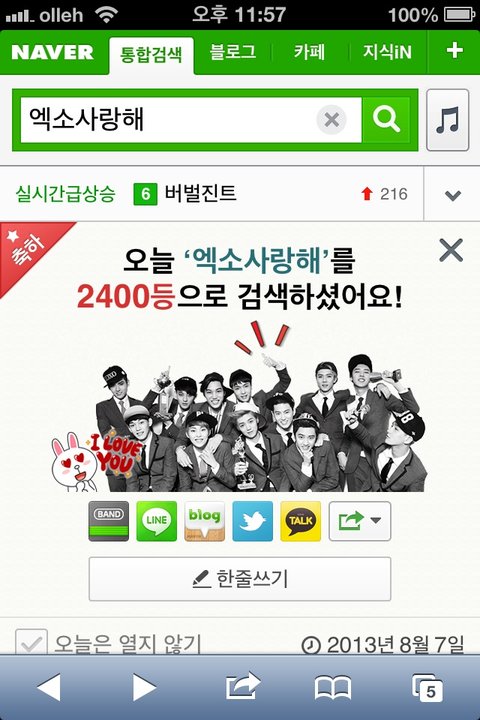Switch to the 지식iN tab
The width and height of the screenshot is (480, 720).
point(387,51)
